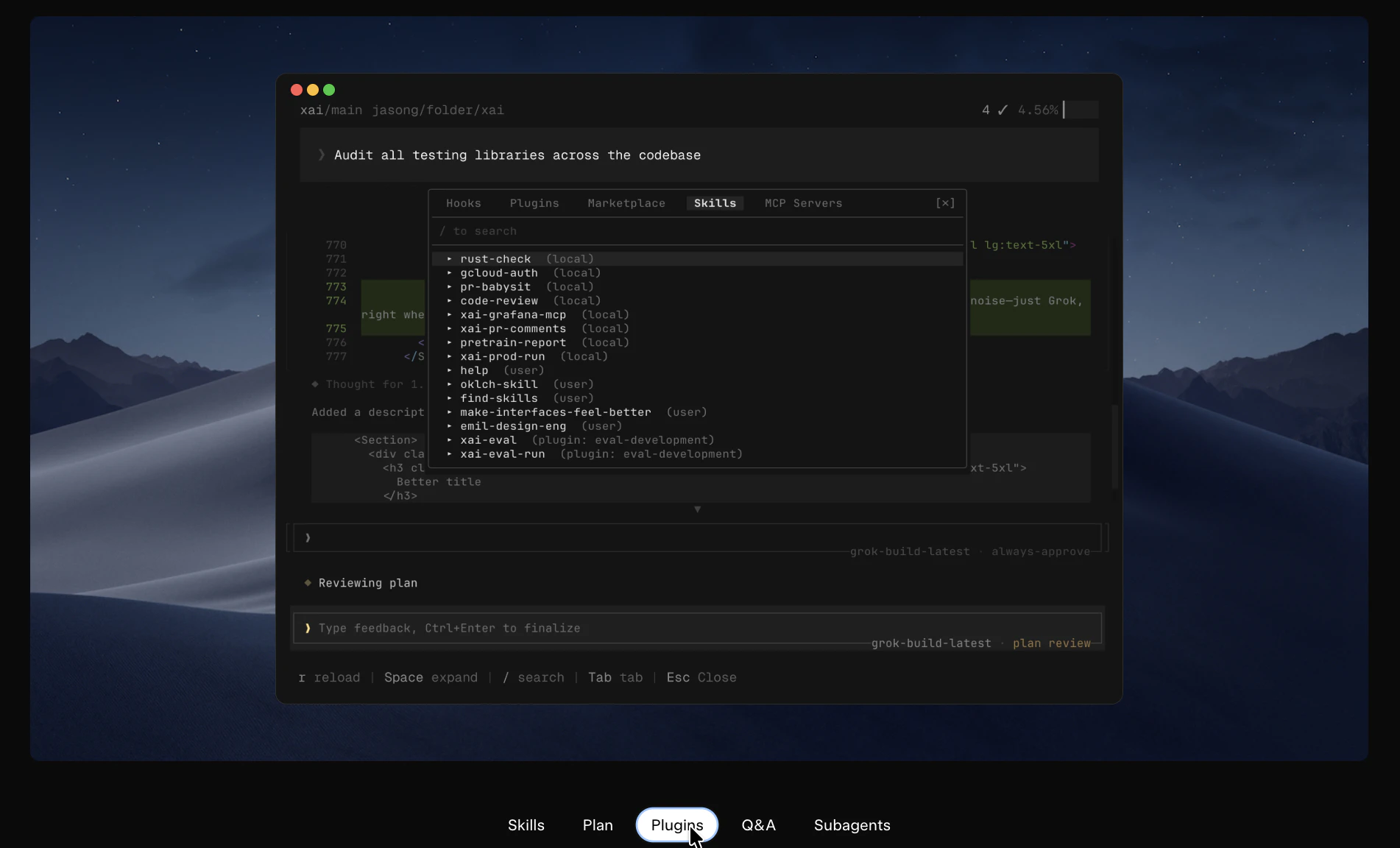Click the 'Type feedback' input field
Image resolution: width=1400 pixels, height=848 pixels.
pyautogui.click(x=697, y=629)
